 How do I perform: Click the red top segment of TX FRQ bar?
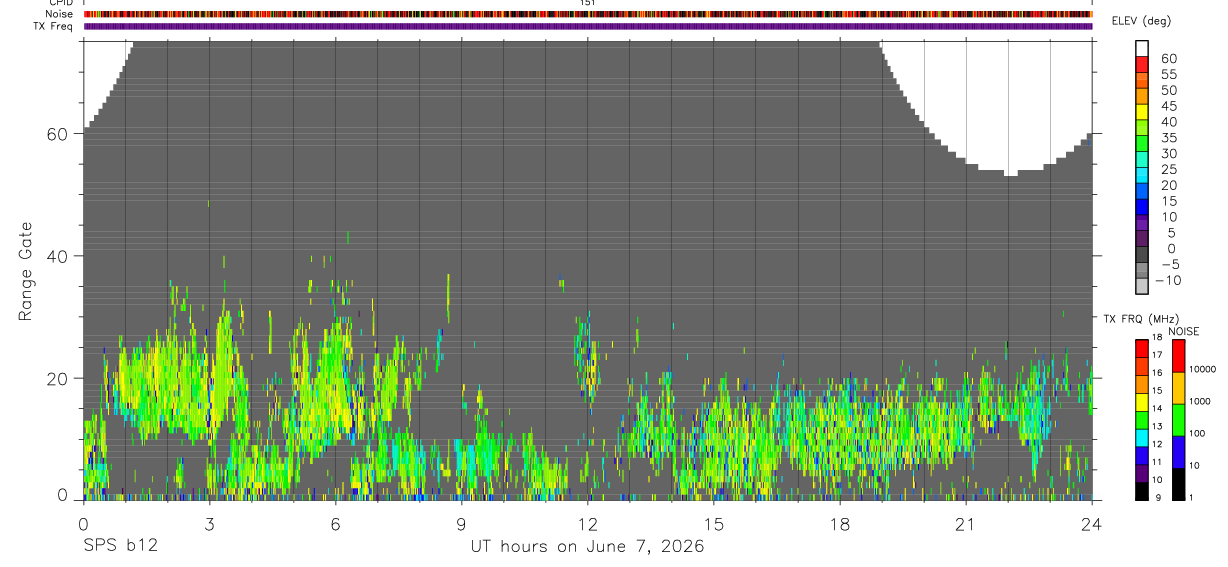coord(1142,348)
